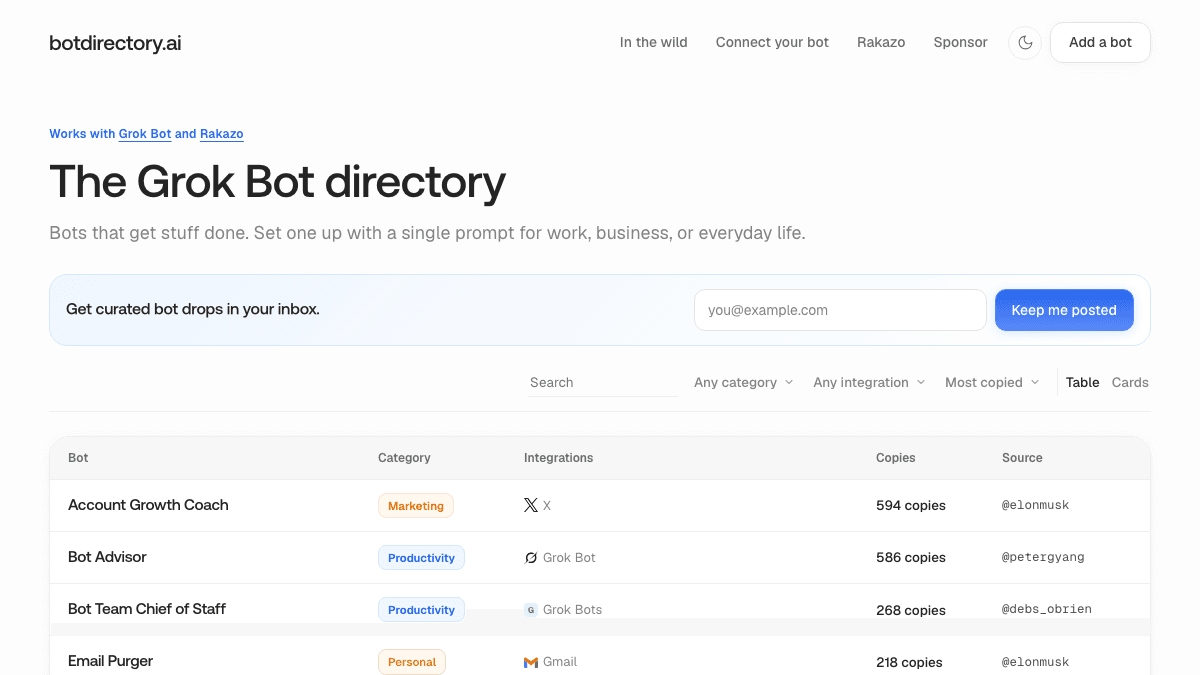
Task: Open the Bot Advisor bot
Action: [107, 557]
